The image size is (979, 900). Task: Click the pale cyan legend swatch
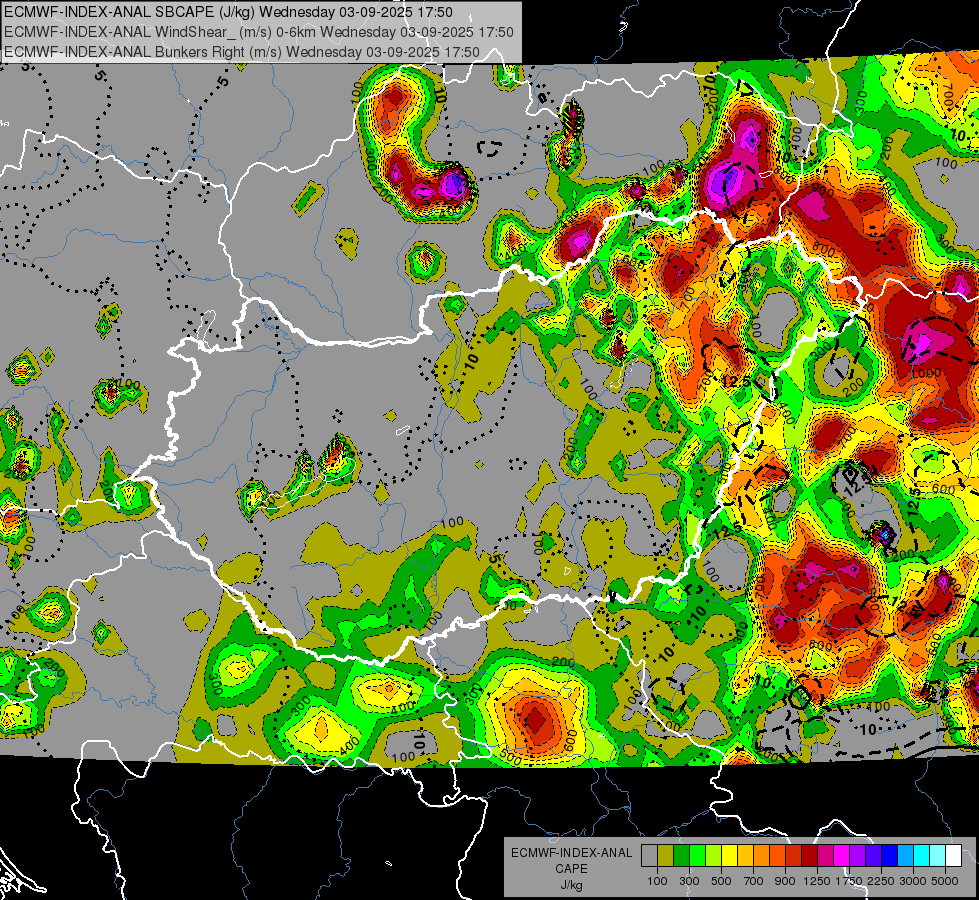[938, 856]
